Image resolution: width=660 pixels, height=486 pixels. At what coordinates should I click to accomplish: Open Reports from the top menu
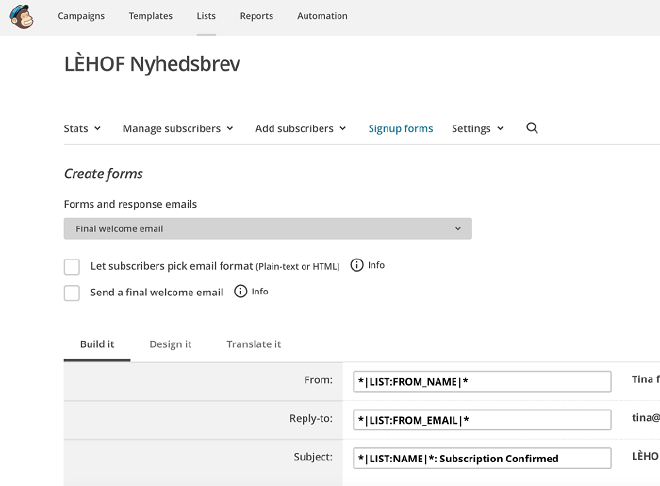tap(258, 16)
